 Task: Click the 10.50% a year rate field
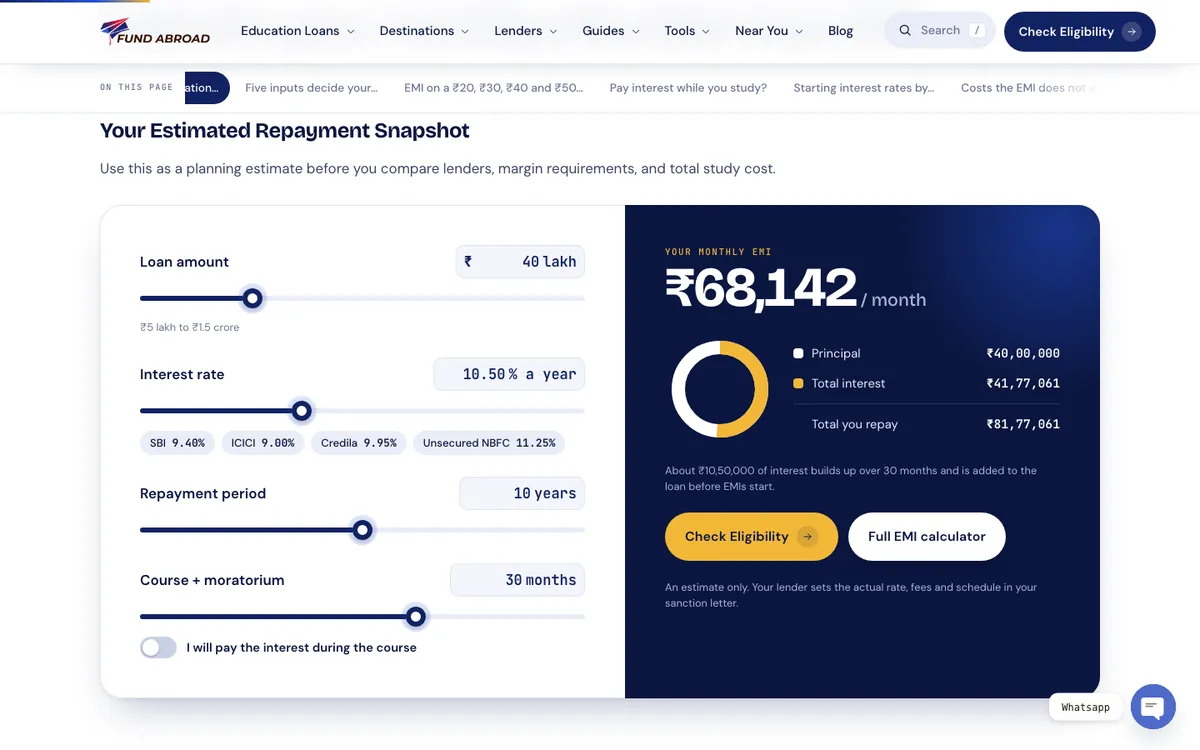point(509,374)
